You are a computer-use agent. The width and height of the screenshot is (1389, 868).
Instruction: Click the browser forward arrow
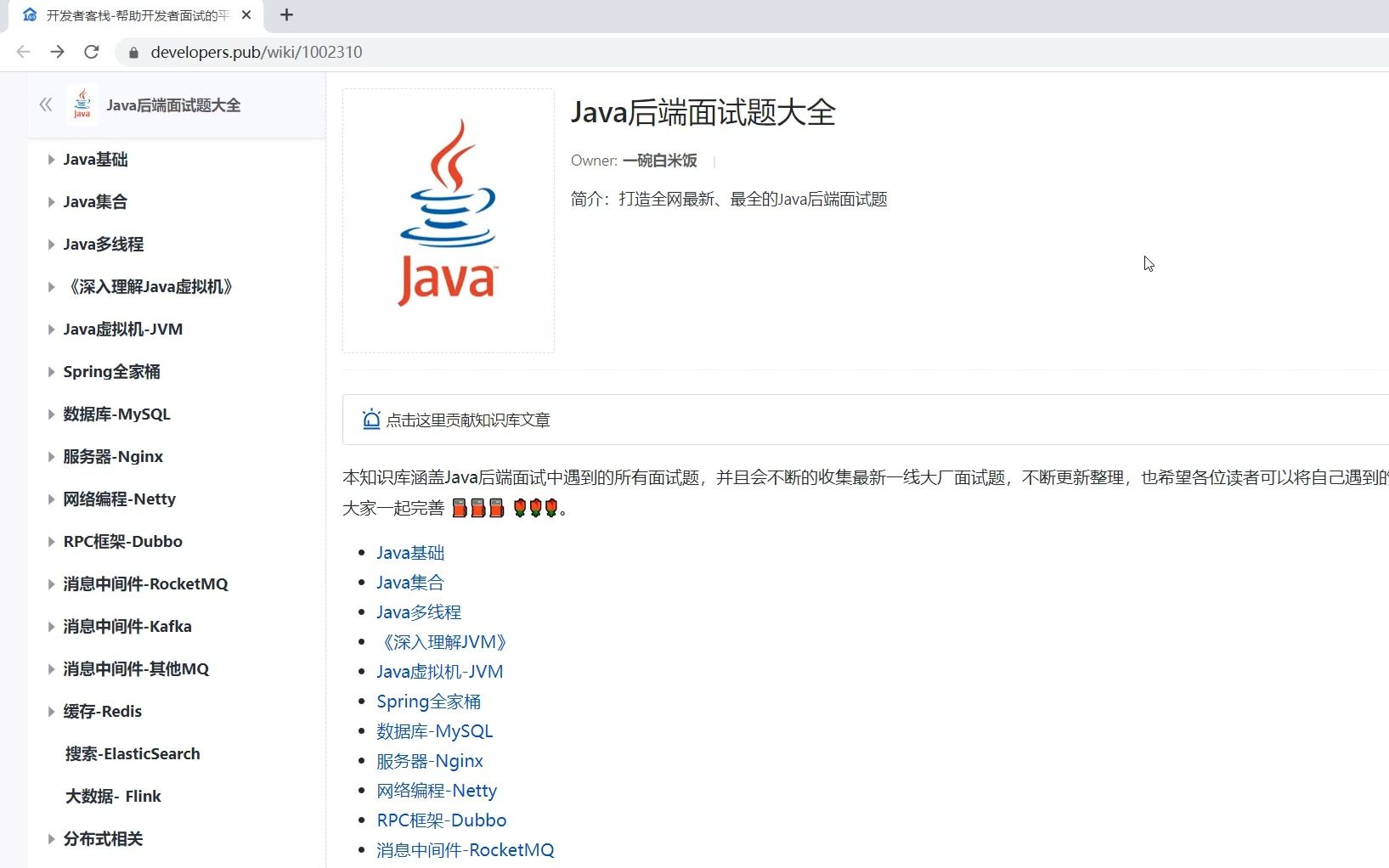(57, 52)
